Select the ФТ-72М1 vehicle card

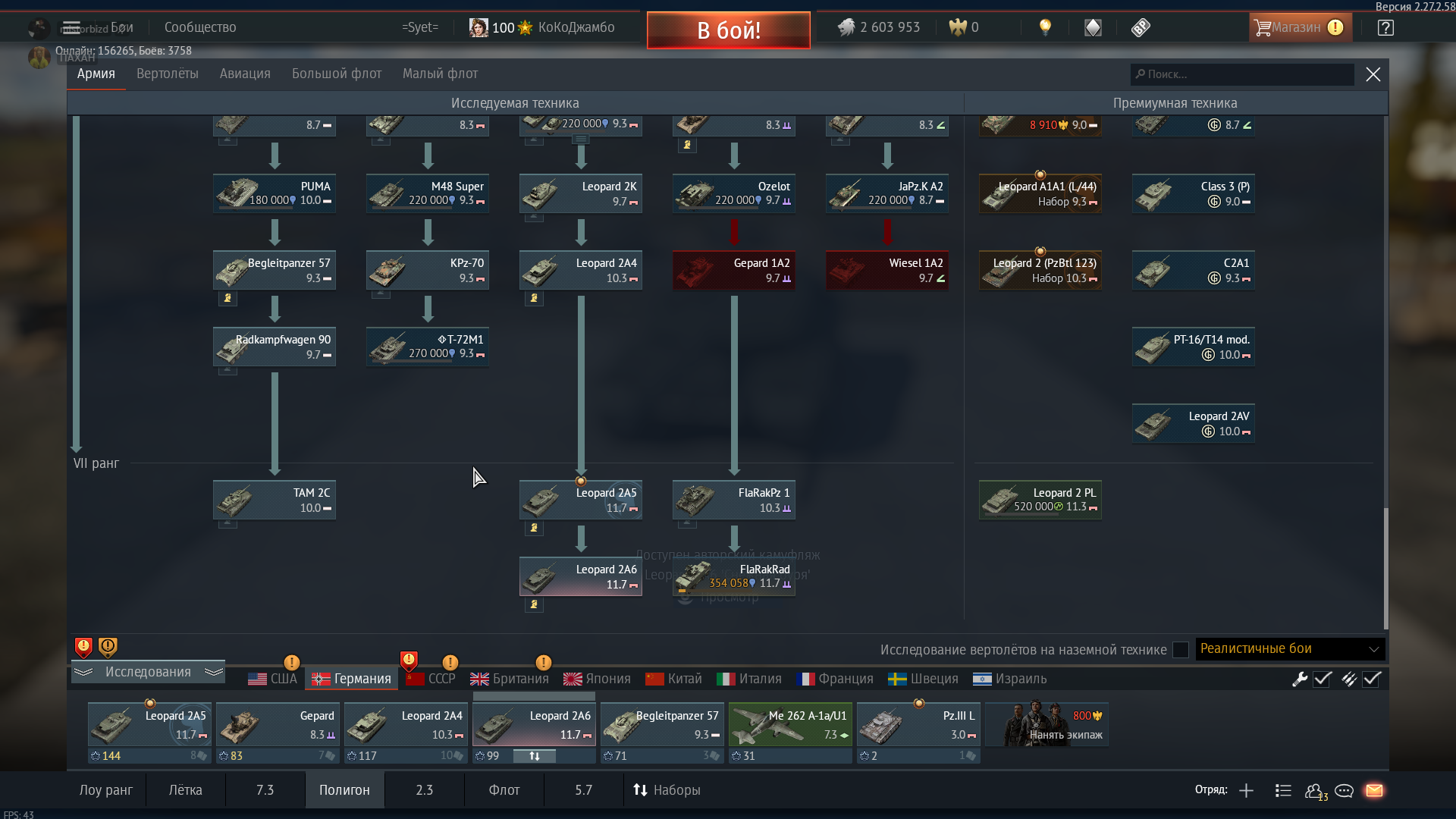[x=428, y=347]
